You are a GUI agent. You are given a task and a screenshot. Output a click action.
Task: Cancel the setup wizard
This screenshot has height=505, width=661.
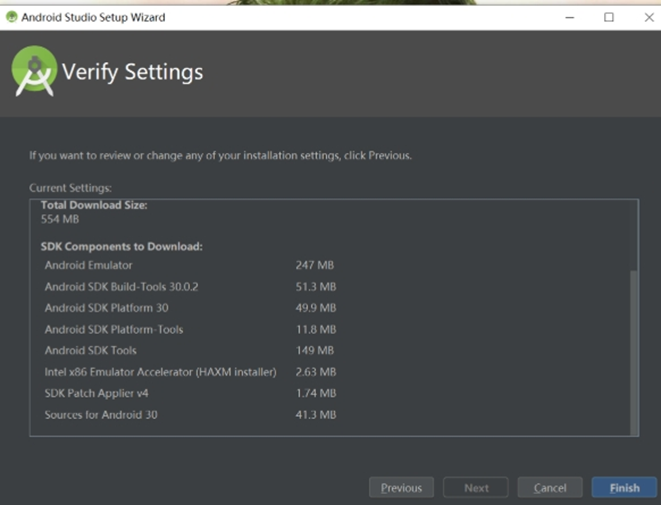pyautogui.click(x=550, y=488)
